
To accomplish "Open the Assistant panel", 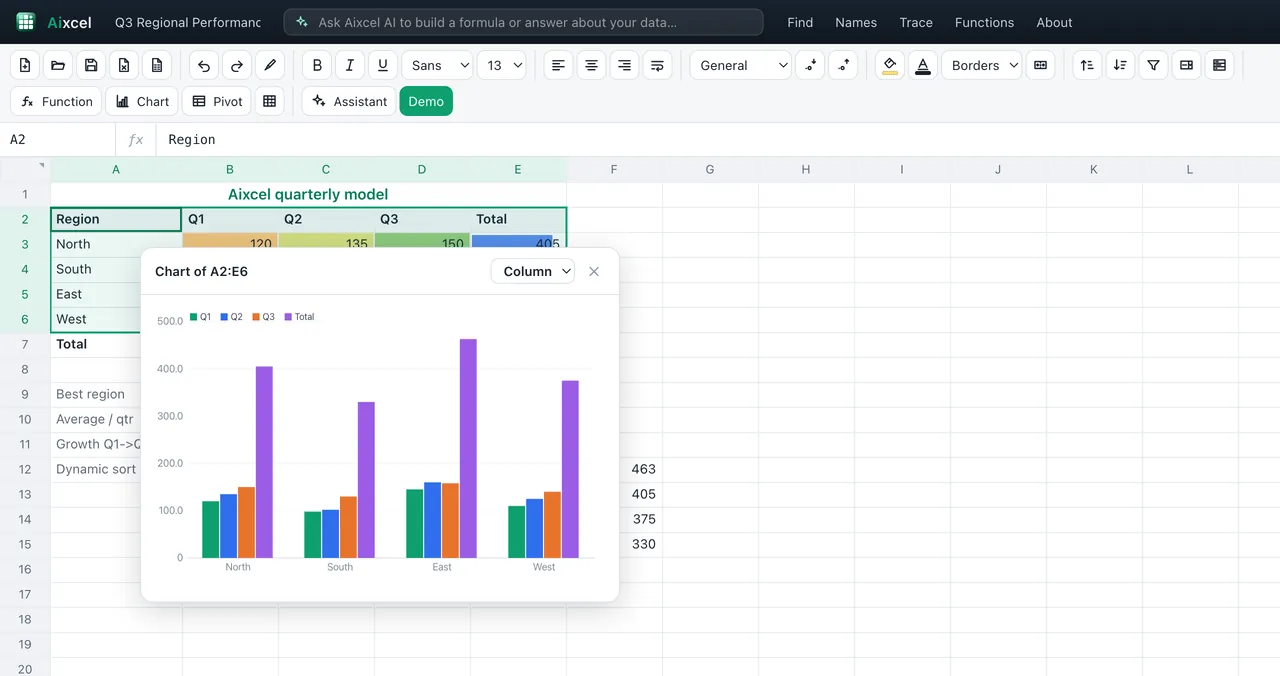I will pos(349,101).
